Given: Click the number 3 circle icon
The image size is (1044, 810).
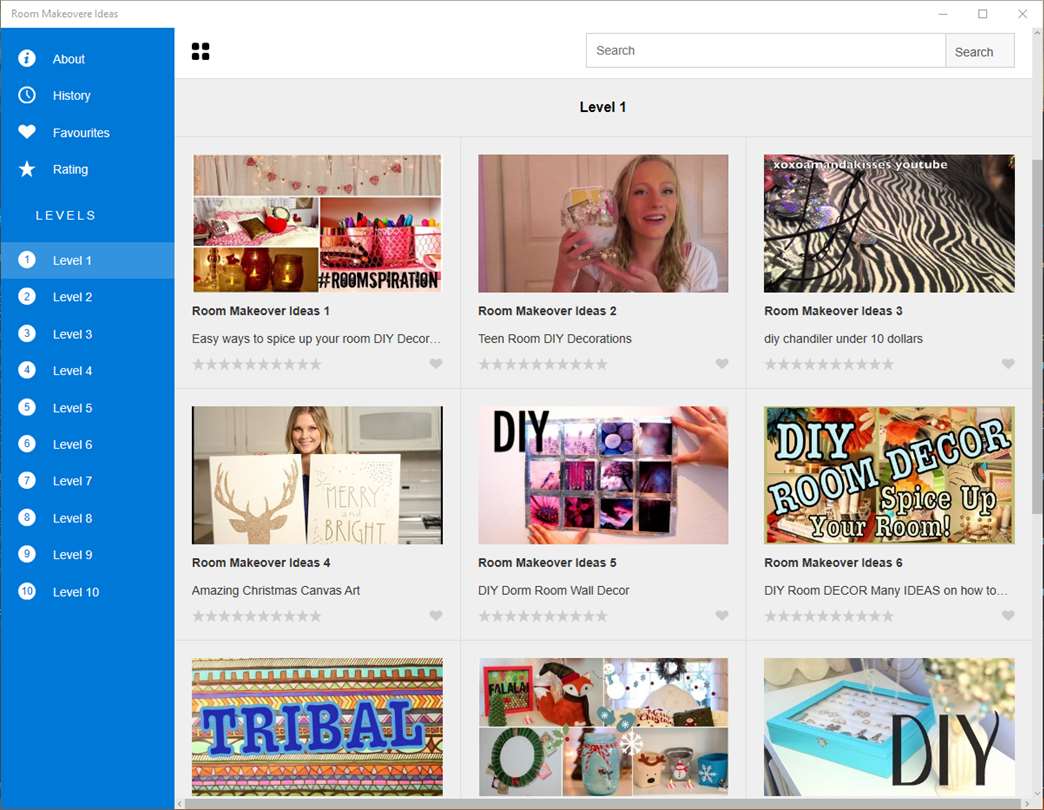Looking at the screenshot, I should tap(27, 333).
